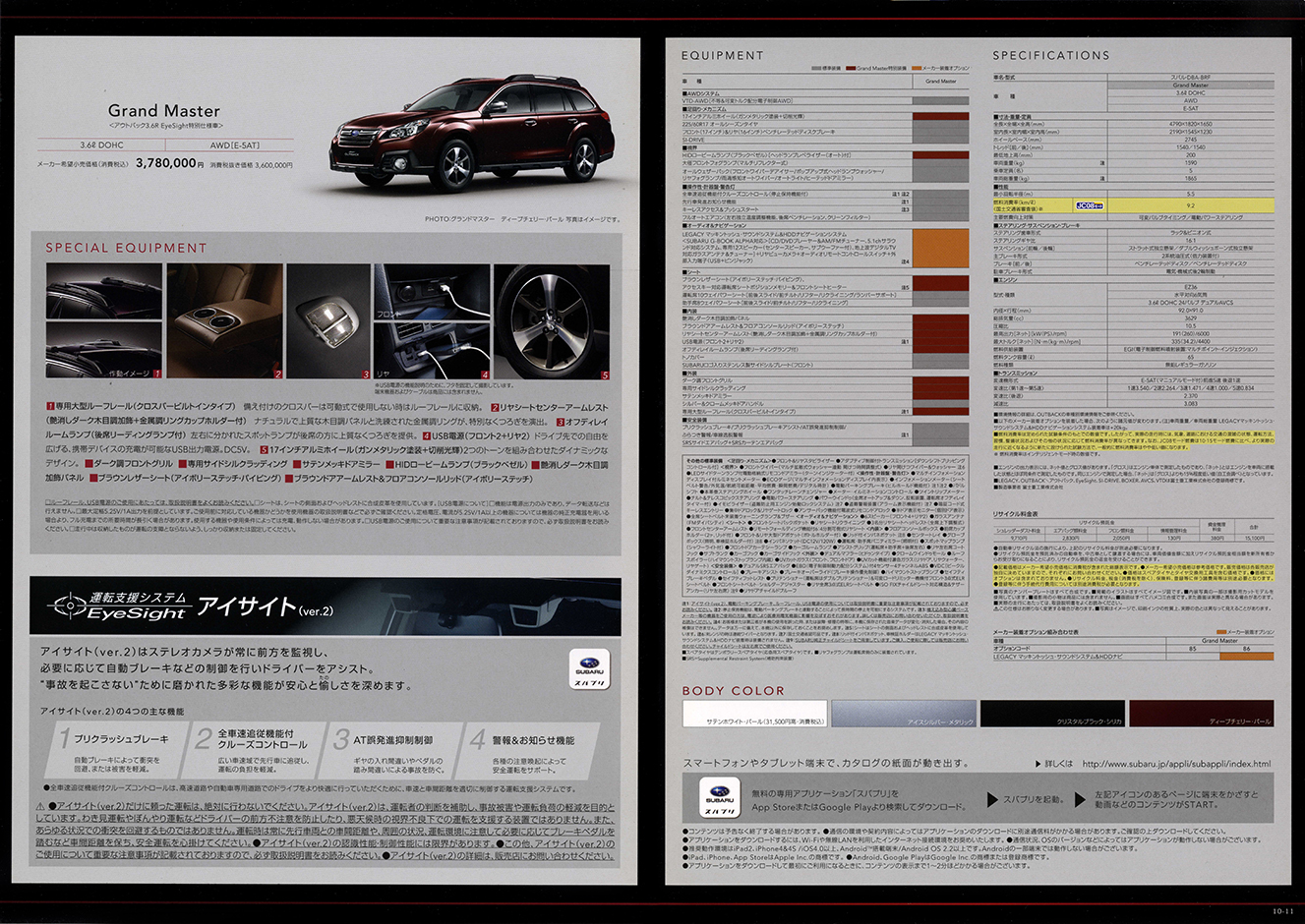The image size is (1305, 924).
Task: Click the ホイールベース value 2745
Action: (1191, 140)
